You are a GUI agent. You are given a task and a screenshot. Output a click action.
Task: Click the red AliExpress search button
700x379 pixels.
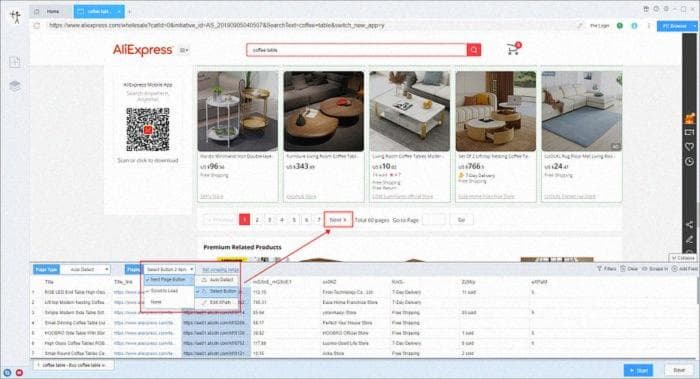click(x=474, y=50)
